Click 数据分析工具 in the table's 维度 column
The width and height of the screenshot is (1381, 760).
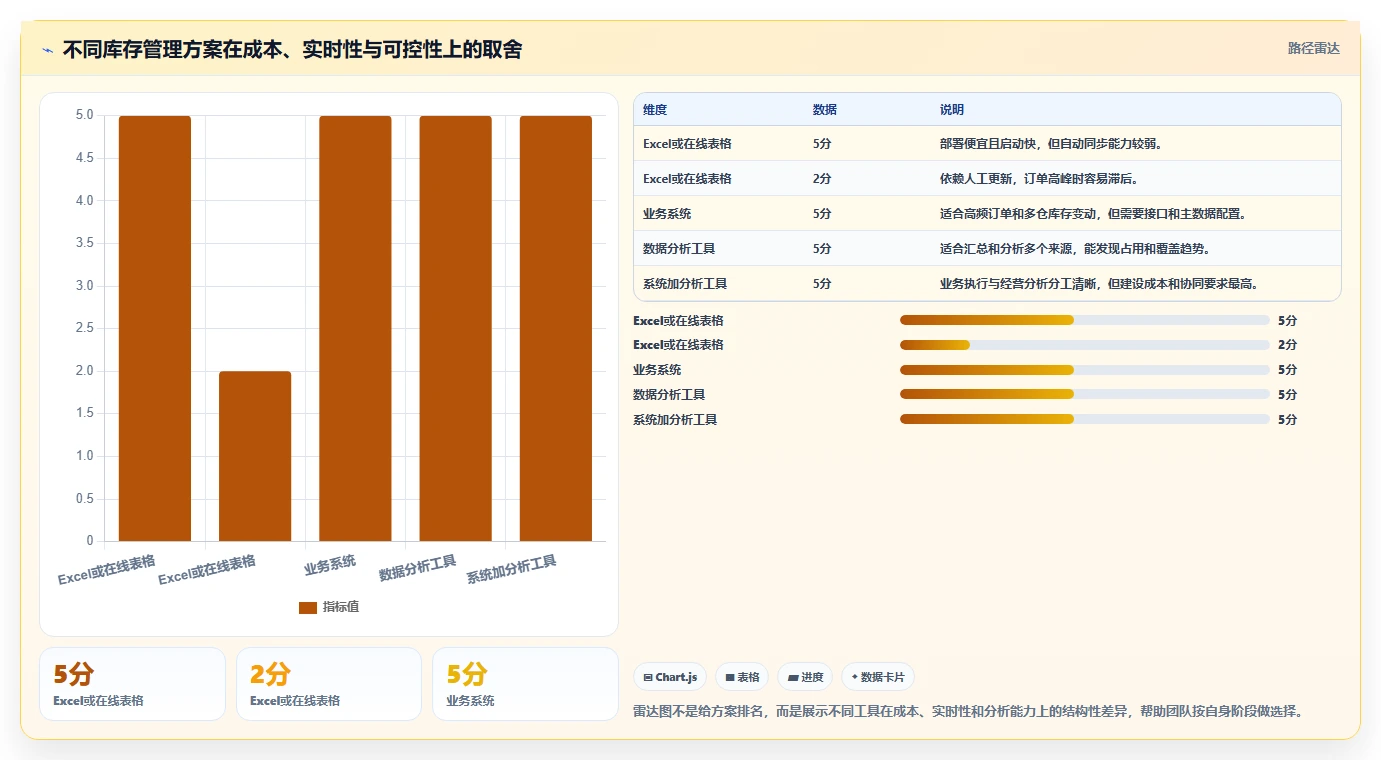click(679, 249)
